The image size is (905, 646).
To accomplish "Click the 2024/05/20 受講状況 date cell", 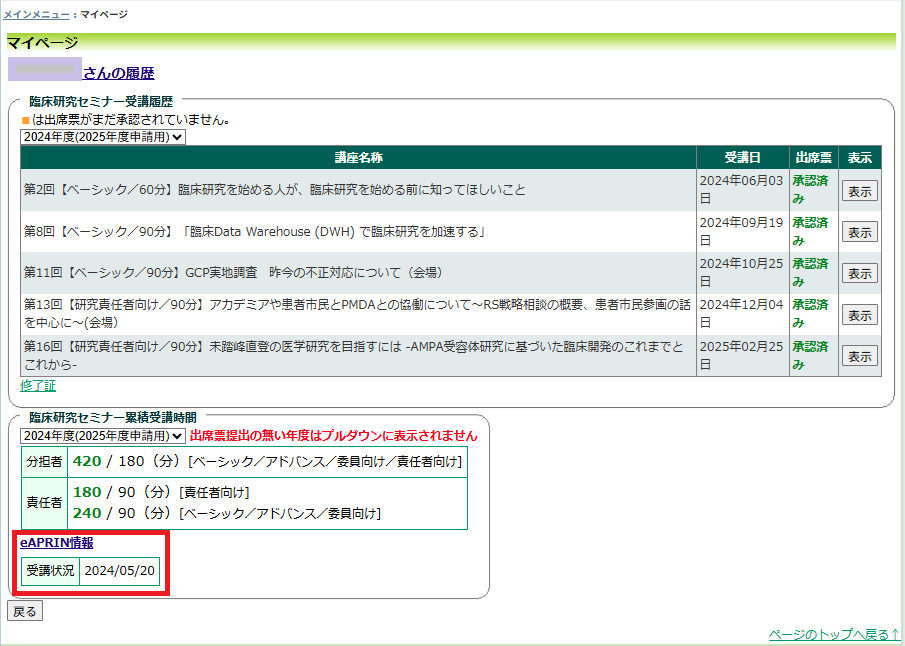I will [x=119, y=570].
